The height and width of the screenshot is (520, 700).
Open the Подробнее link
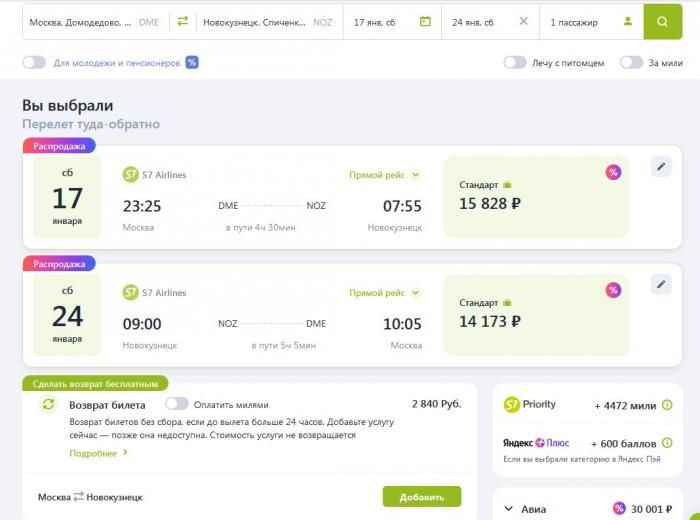pyautogui.click(x=98, y=453)
